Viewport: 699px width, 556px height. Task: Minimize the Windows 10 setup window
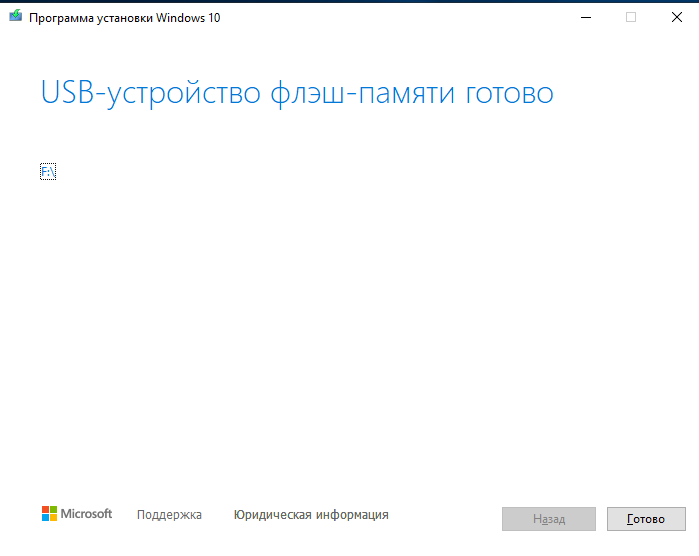pos(586,17)
